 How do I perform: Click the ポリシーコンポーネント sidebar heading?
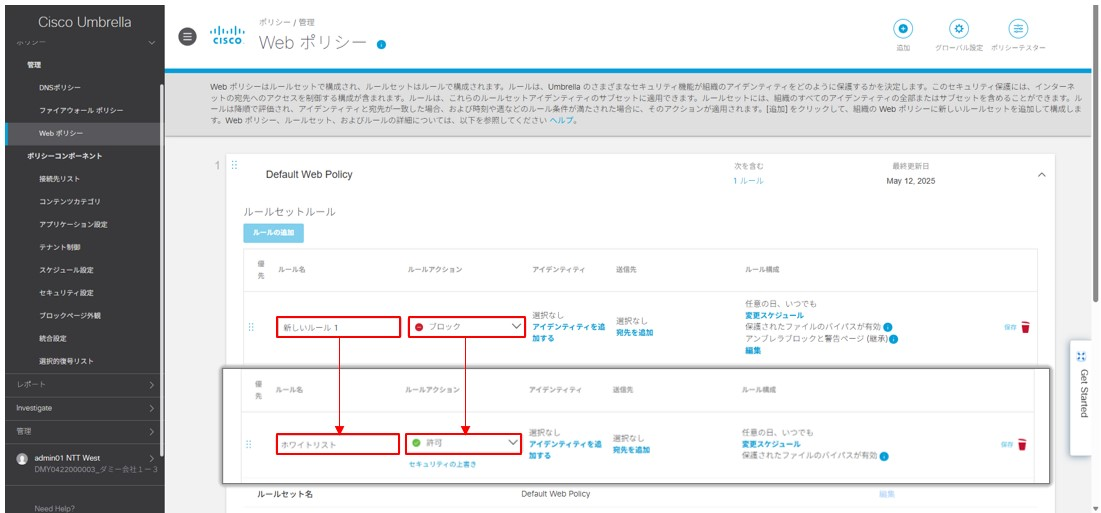click(x=65, y=156)
